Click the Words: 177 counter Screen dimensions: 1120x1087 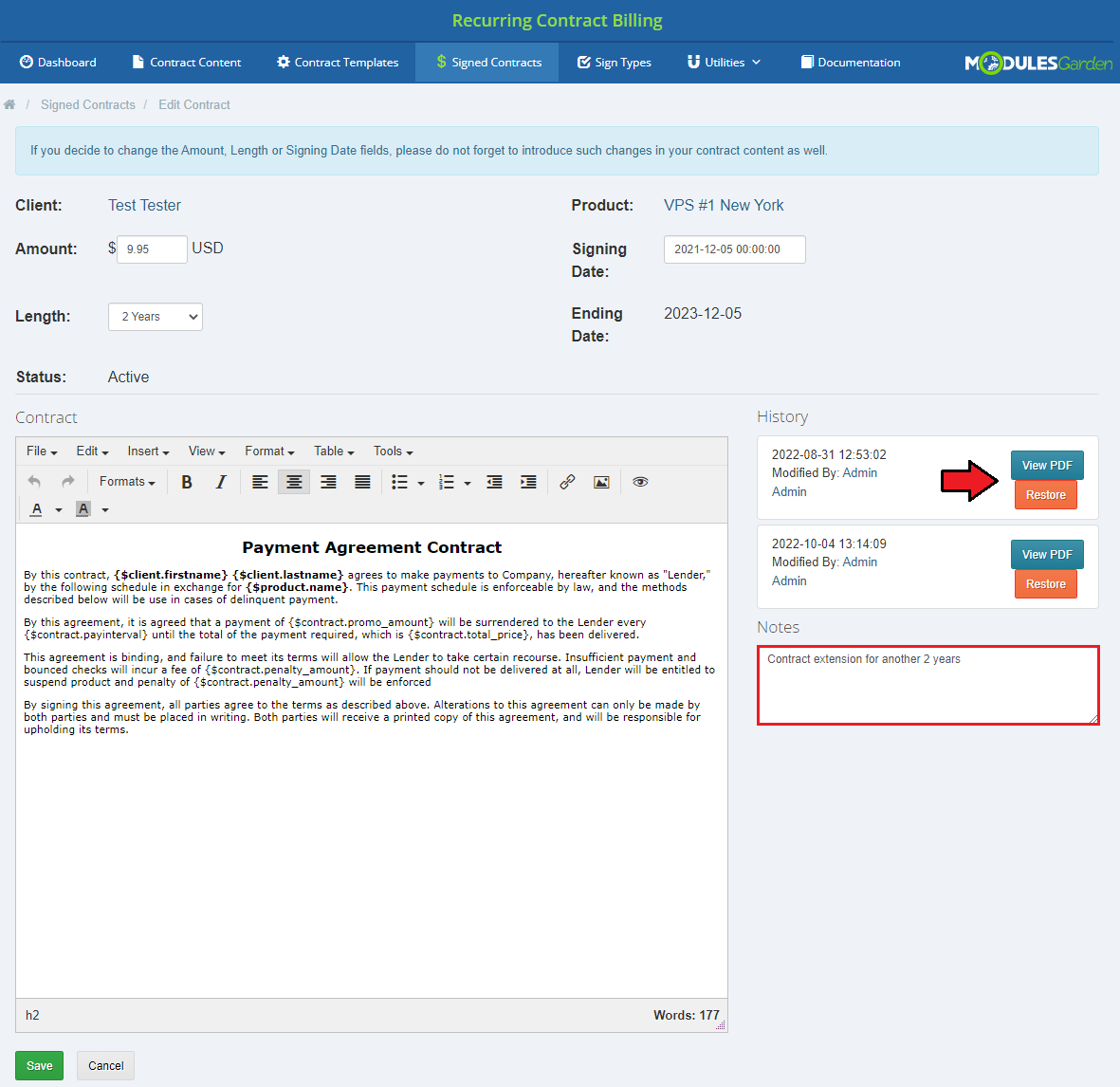686,1016
